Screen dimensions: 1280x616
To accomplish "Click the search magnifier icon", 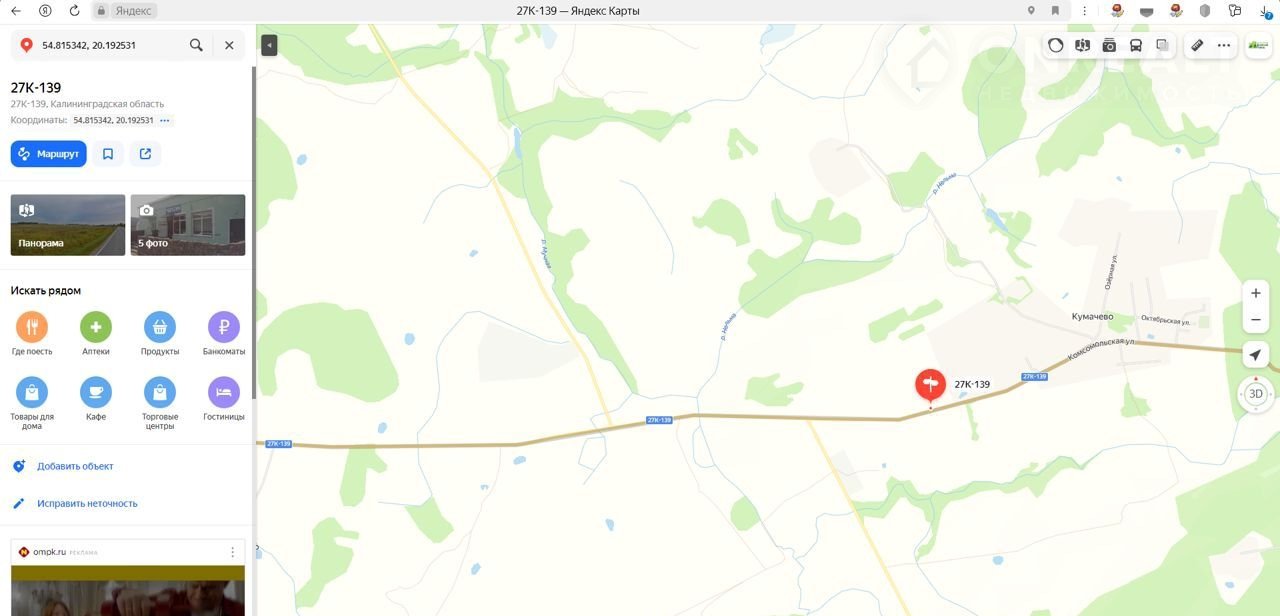I will [x=196, y=45].
